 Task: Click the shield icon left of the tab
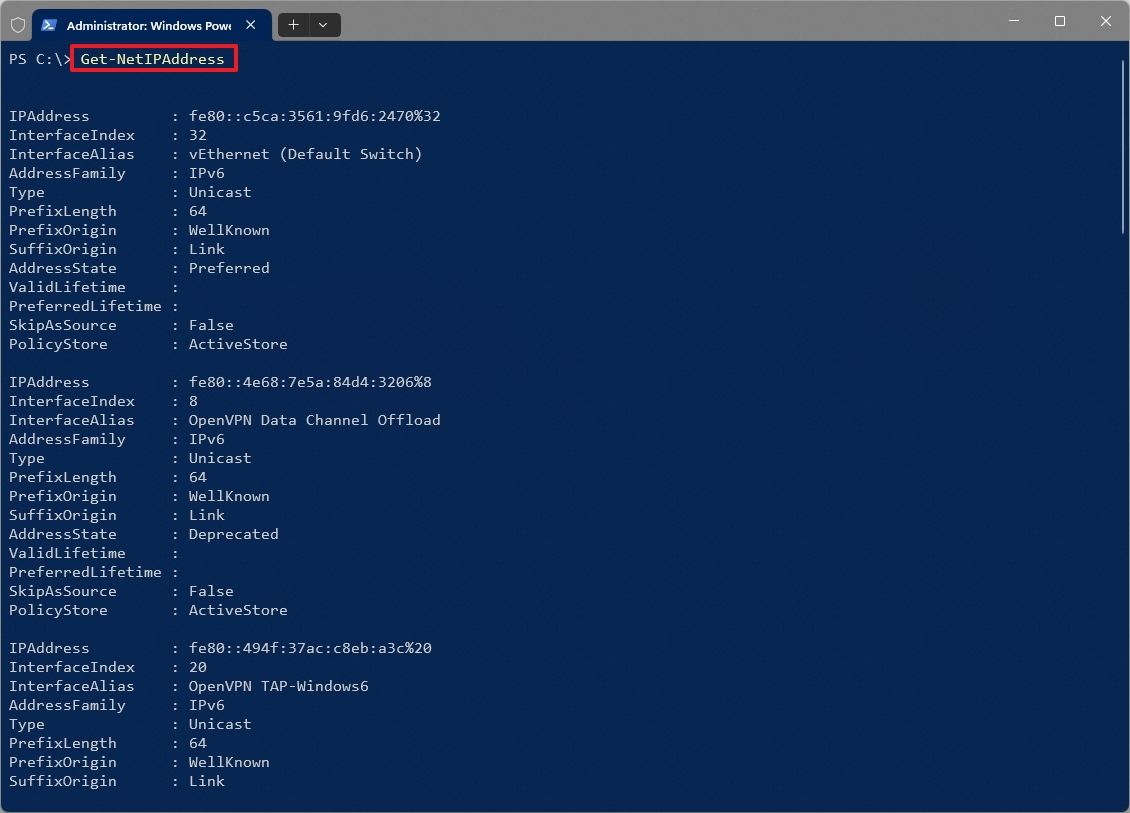[17, 25]
